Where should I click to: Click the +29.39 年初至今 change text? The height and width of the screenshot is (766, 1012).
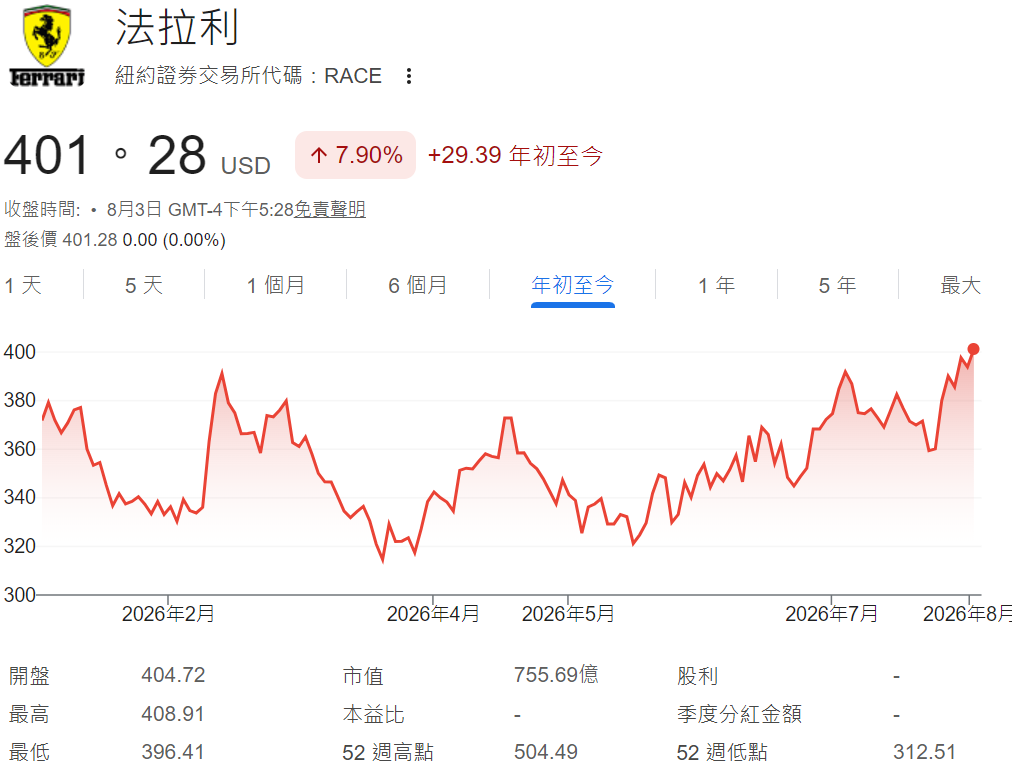tap(515, 156)
